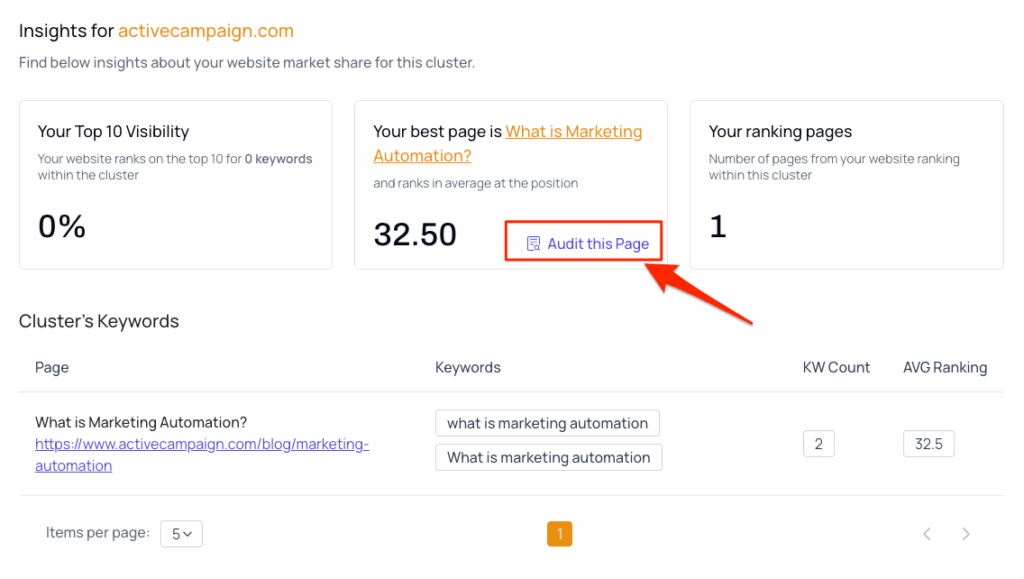Click the KW Count column header
The image size is (1024, 579).
tap(836, 367)
